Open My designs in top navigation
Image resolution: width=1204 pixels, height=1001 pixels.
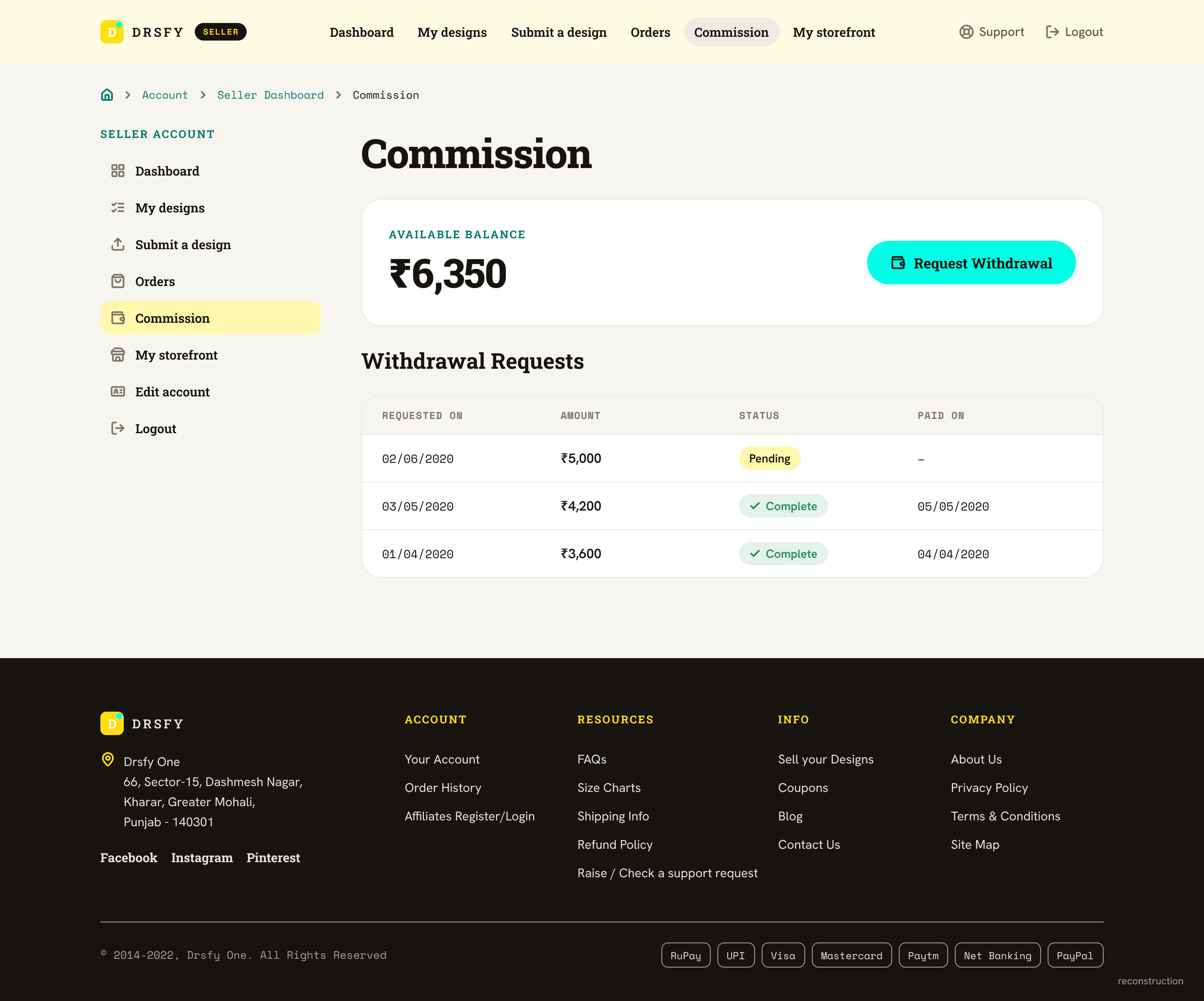click(452, 32)
